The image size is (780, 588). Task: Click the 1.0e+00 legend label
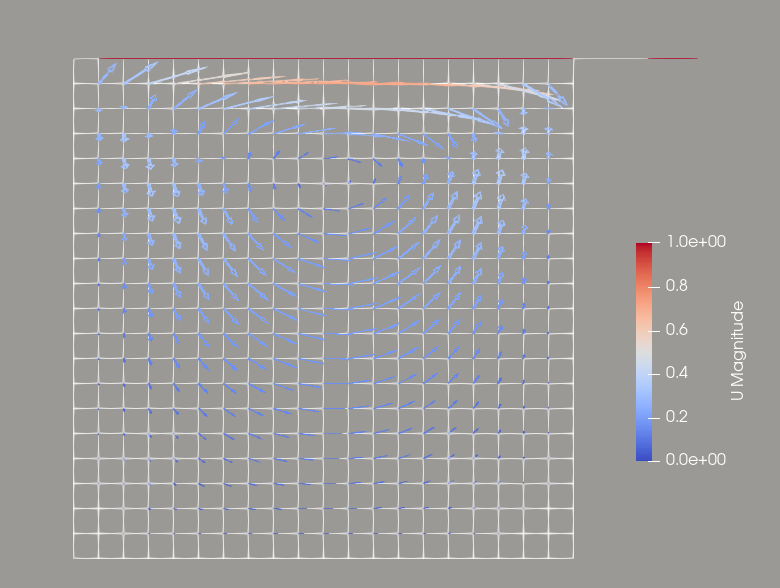pyautogui.click(x=696, y=242)
